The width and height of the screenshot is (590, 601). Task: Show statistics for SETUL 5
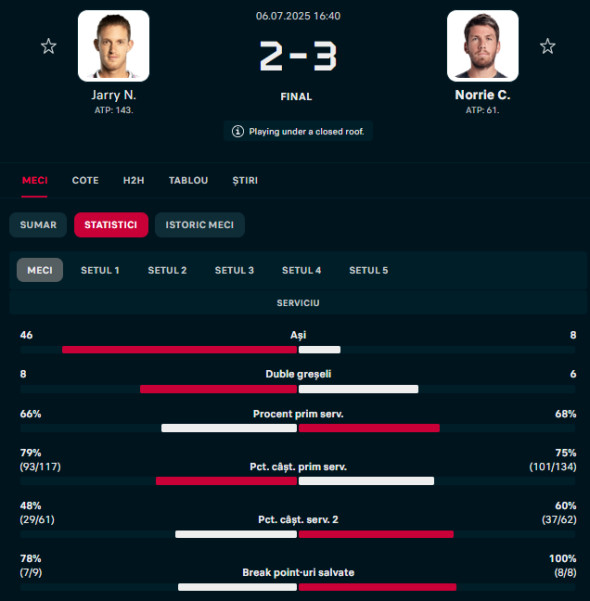click(x=368, y=270)
